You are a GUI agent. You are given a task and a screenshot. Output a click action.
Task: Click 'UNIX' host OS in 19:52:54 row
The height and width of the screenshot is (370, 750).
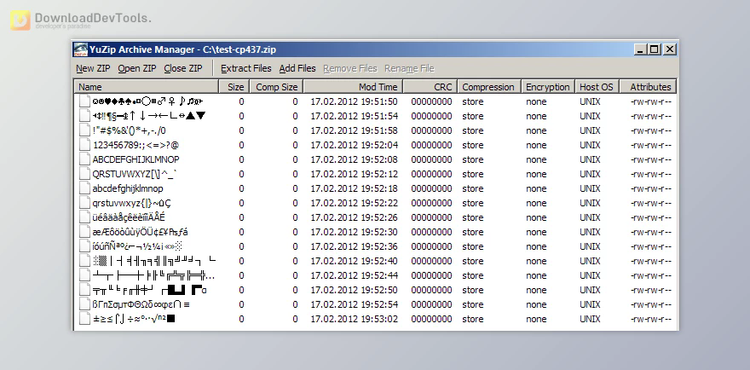pyautogui.click(x=590, y=304)
